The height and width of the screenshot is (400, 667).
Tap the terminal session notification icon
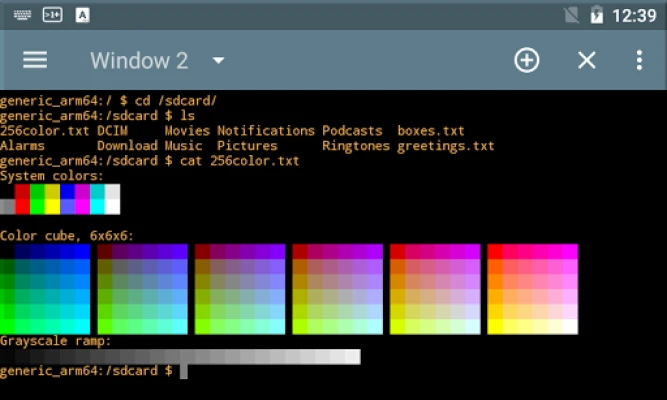click(52, 15)
